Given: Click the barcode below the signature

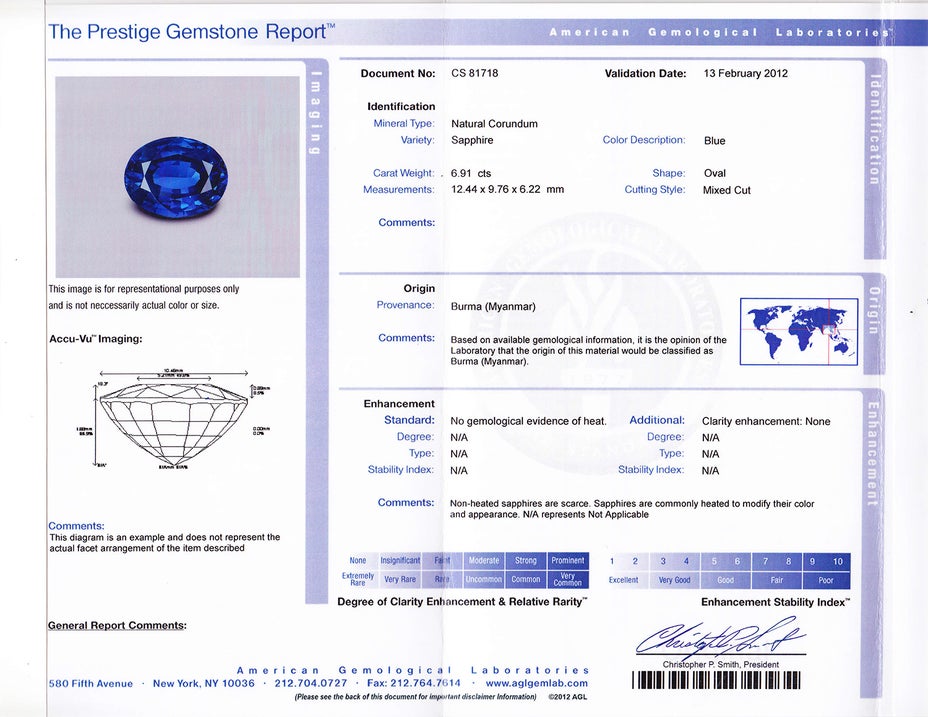Looking at the screenshot, I should tap(716, 681).
